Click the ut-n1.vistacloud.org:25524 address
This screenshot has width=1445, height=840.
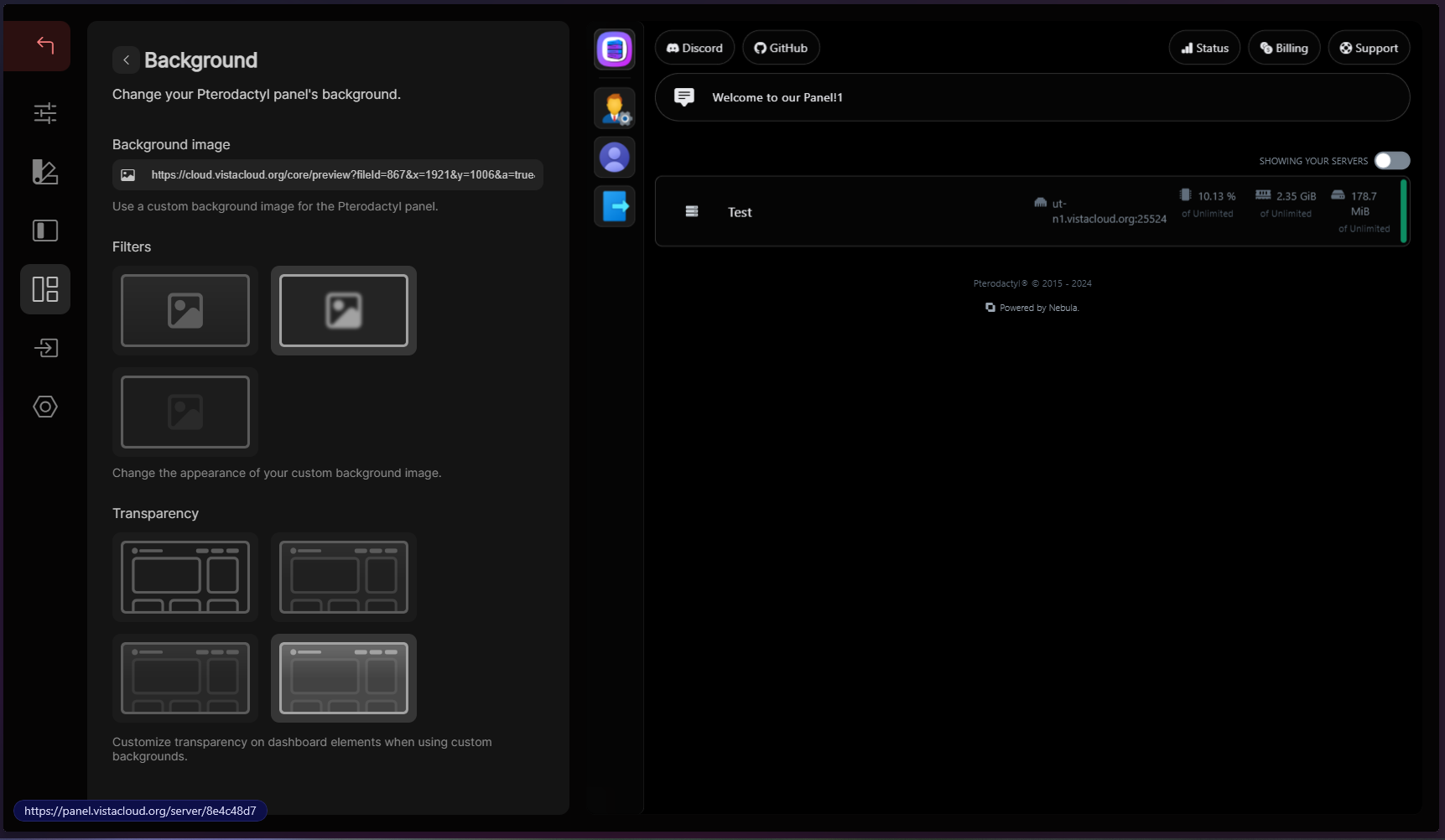(x=1109, y=211)
